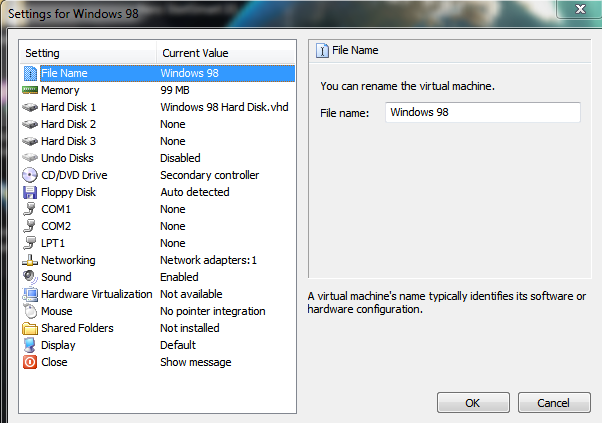Click the File Name setting icon

[30, 73]
